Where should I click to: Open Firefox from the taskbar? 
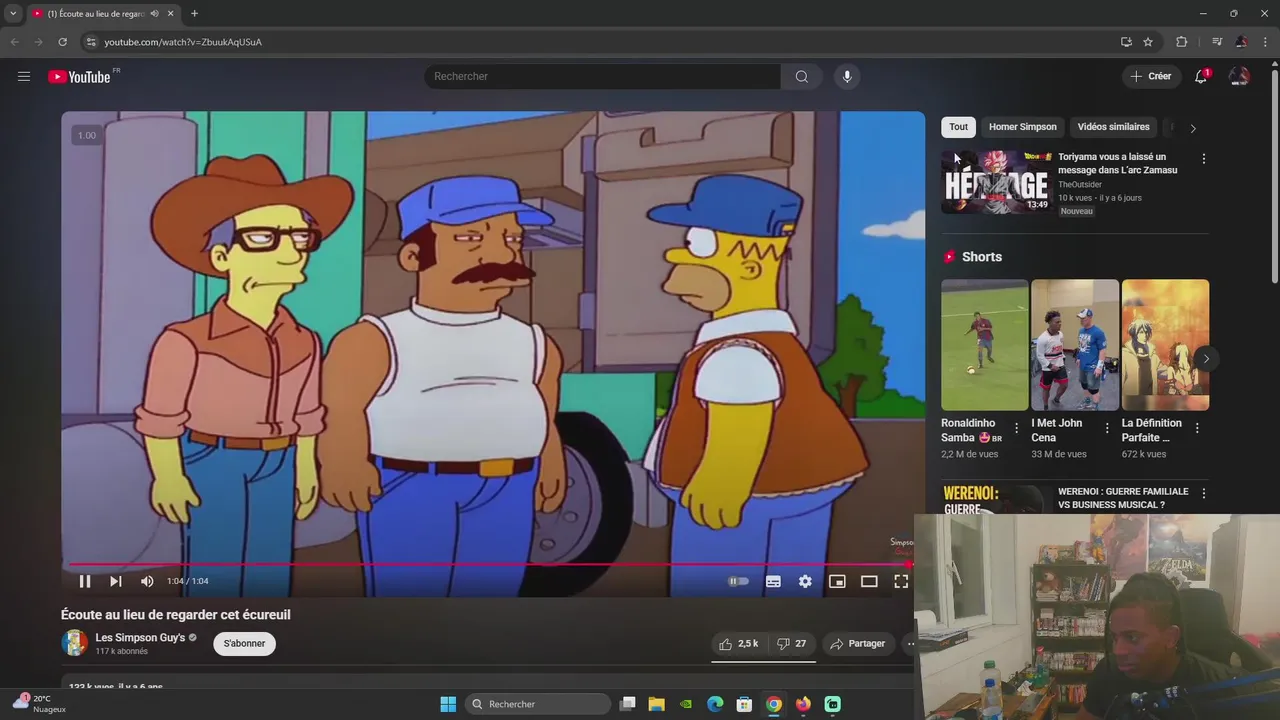tap(803, 704)
